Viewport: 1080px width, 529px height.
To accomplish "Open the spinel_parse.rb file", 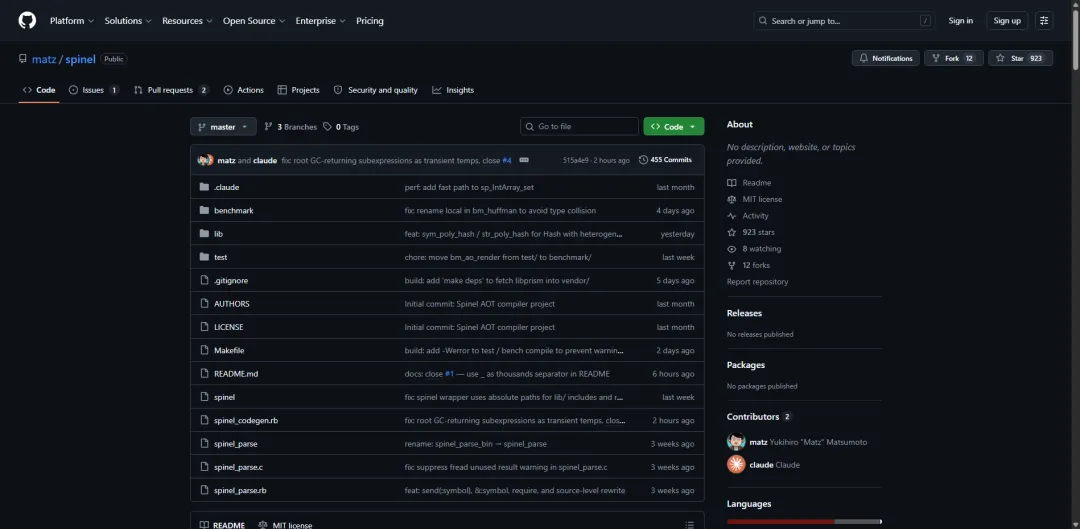I will 240,490.
